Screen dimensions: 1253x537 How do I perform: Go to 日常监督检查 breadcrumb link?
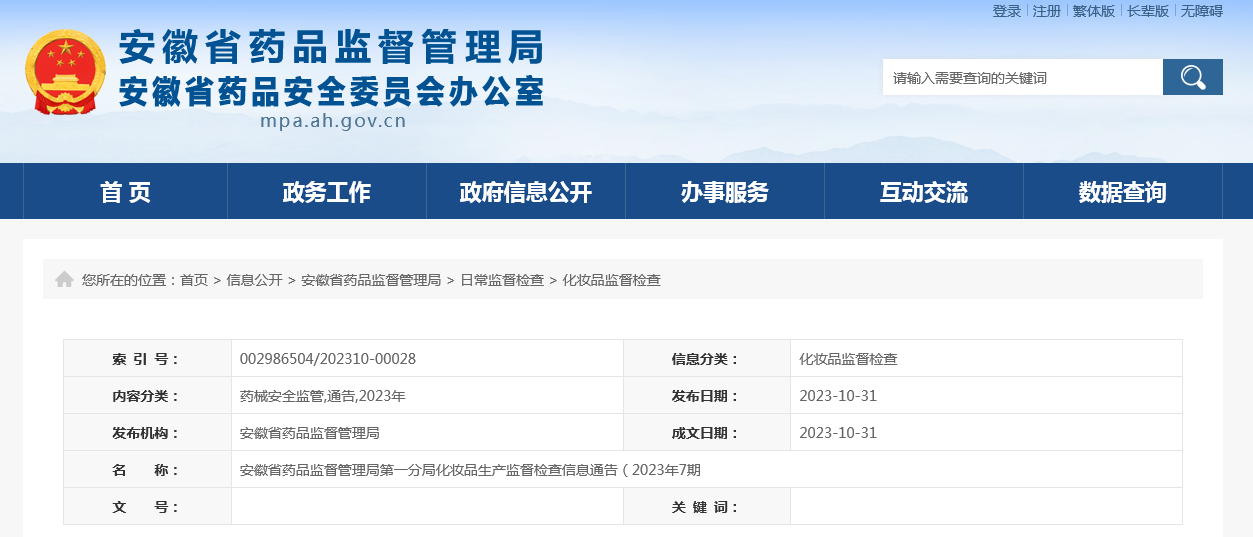click(x=502, y=280)
